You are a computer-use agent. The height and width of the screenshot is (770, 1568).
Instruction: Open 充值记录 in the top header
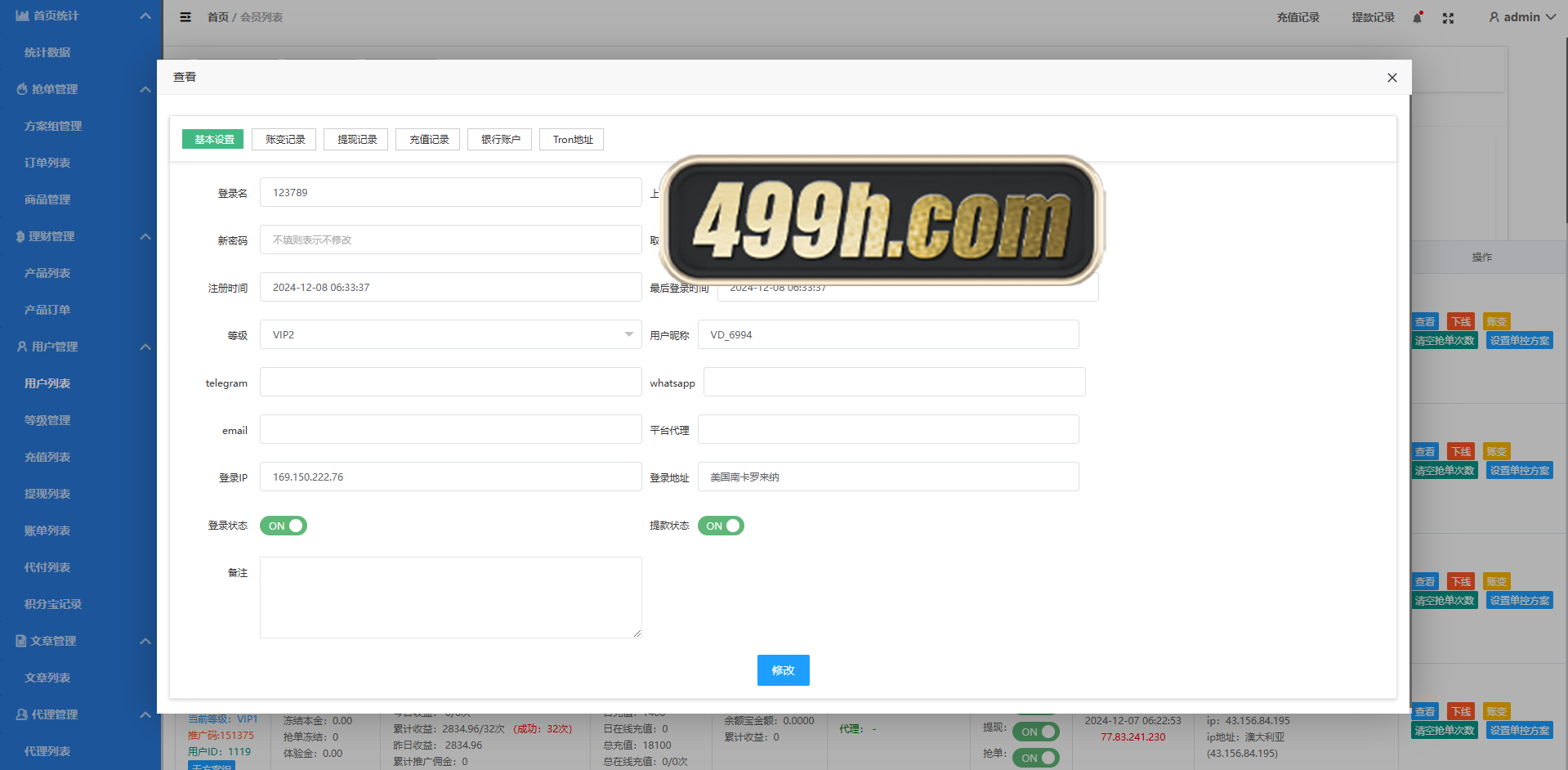1298,17
